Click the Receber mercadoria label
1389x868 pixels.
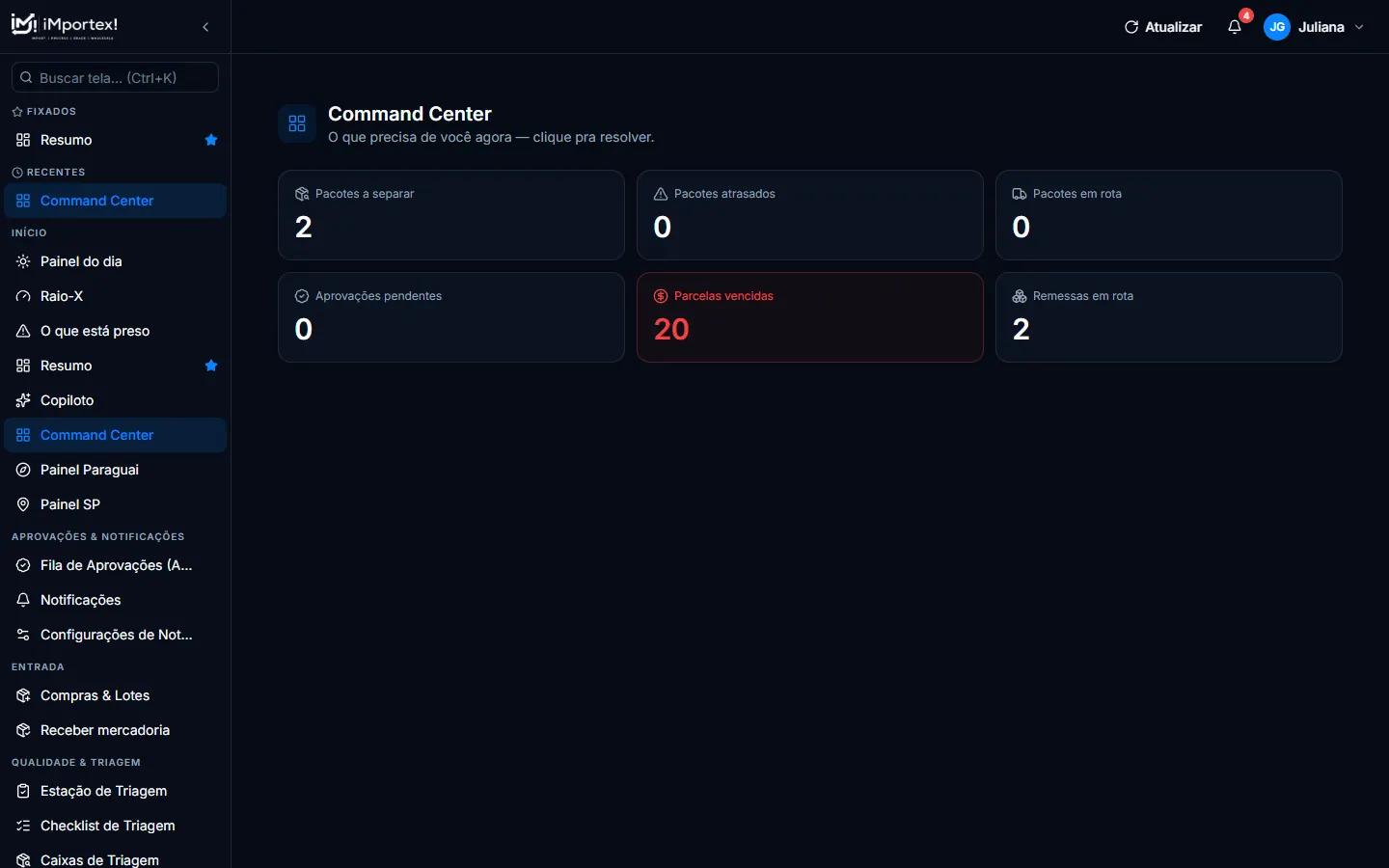(105, 730)
